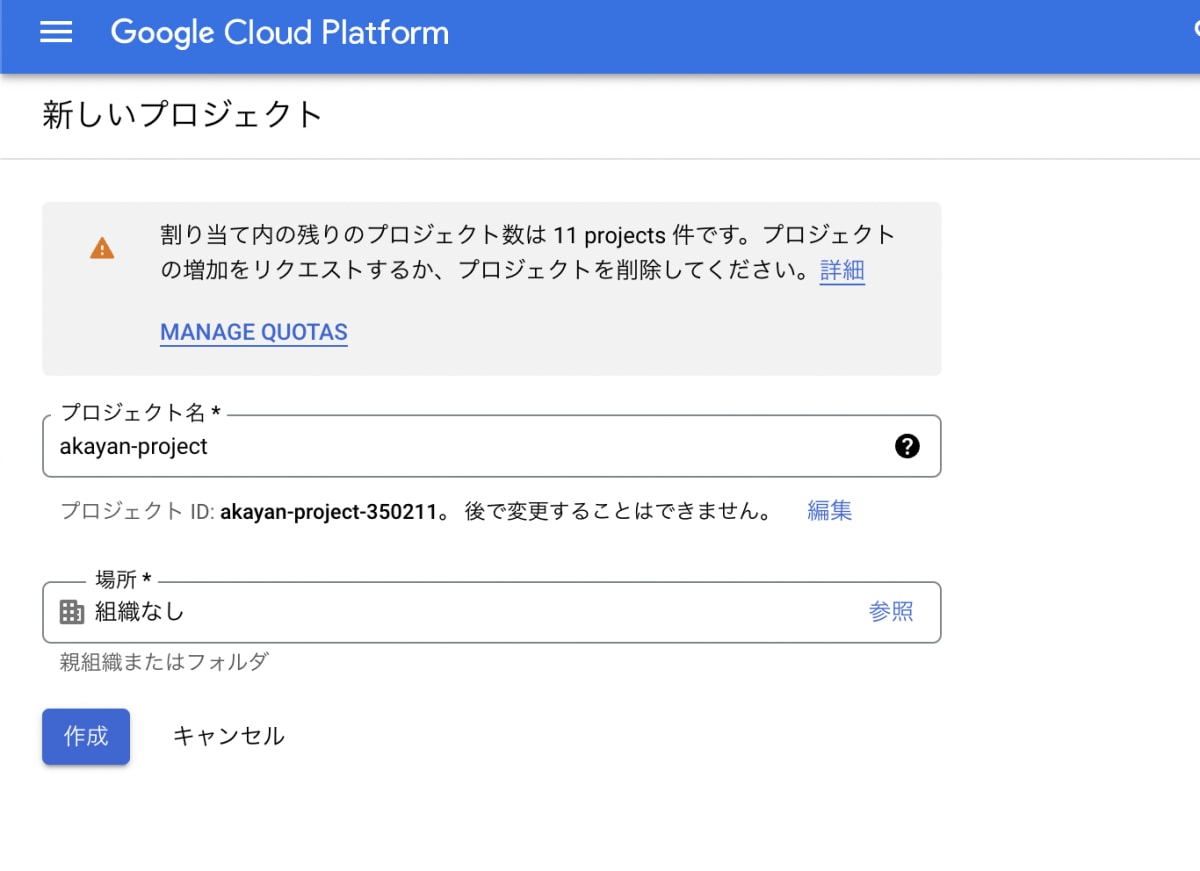Click the akayan-project-350211 project ID text

(x=329, y=512)
